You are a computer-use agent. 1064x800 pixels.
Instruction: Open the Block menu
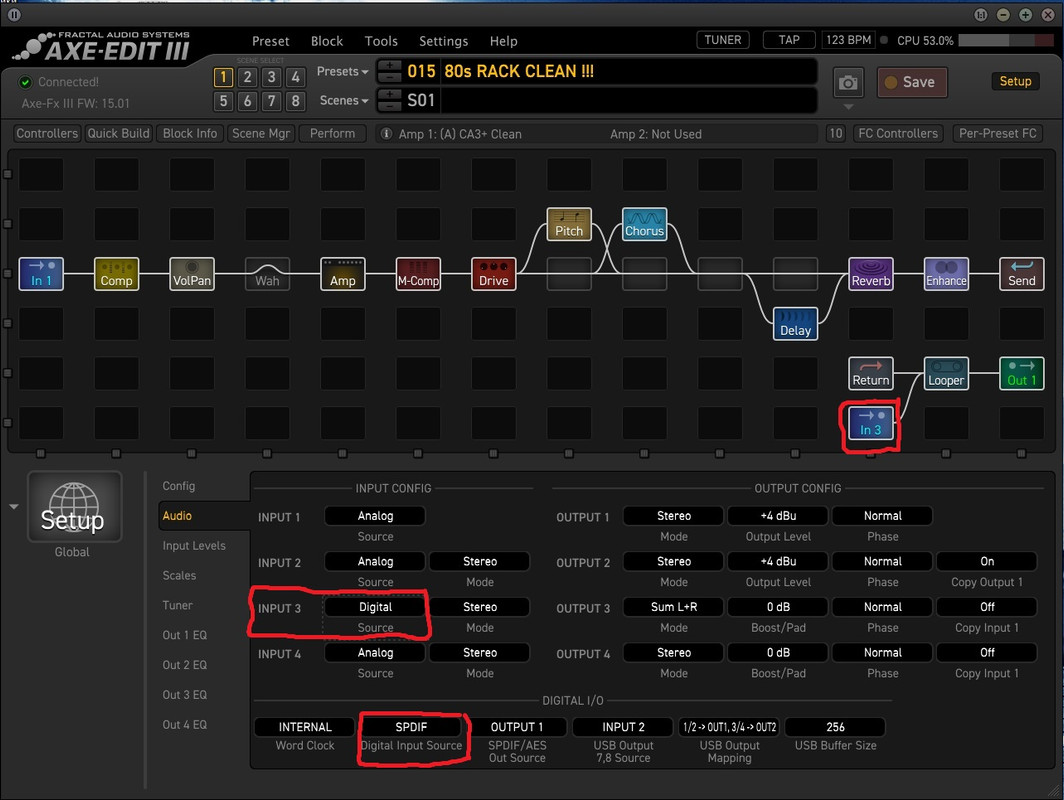[327, 41]
